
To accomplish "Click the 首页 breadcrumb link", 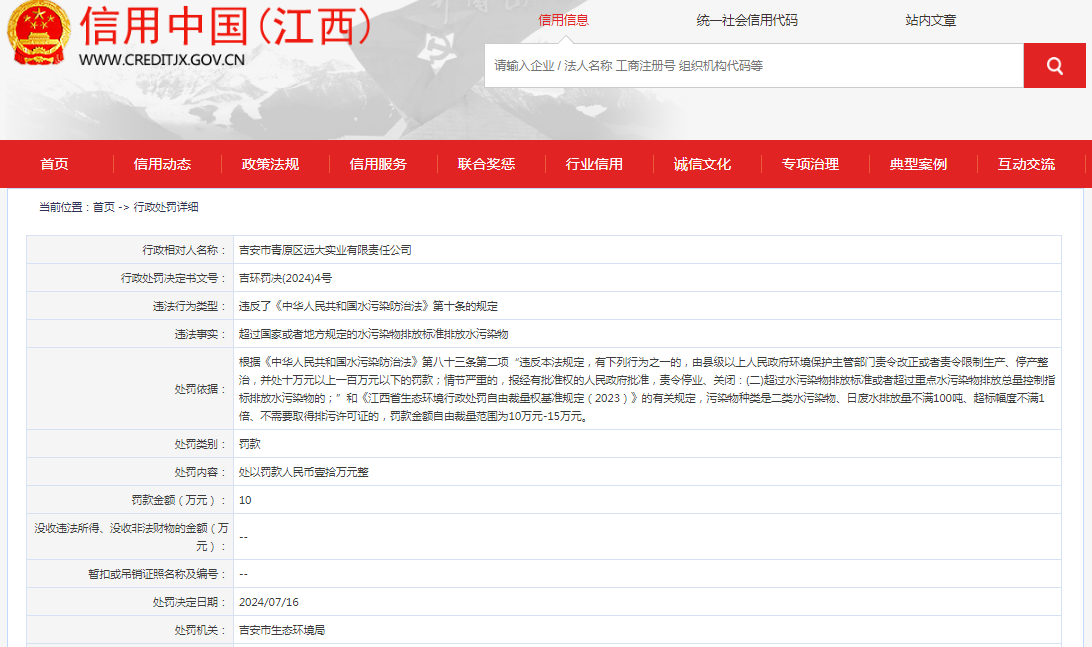I will 104,207.
